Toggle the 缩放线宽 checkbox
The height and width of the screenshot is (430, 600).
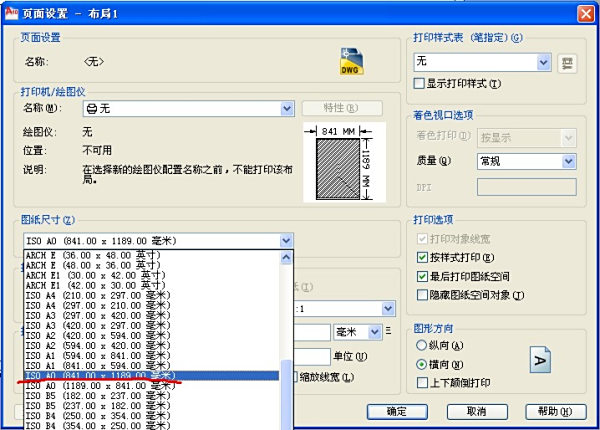coord(295,377)
